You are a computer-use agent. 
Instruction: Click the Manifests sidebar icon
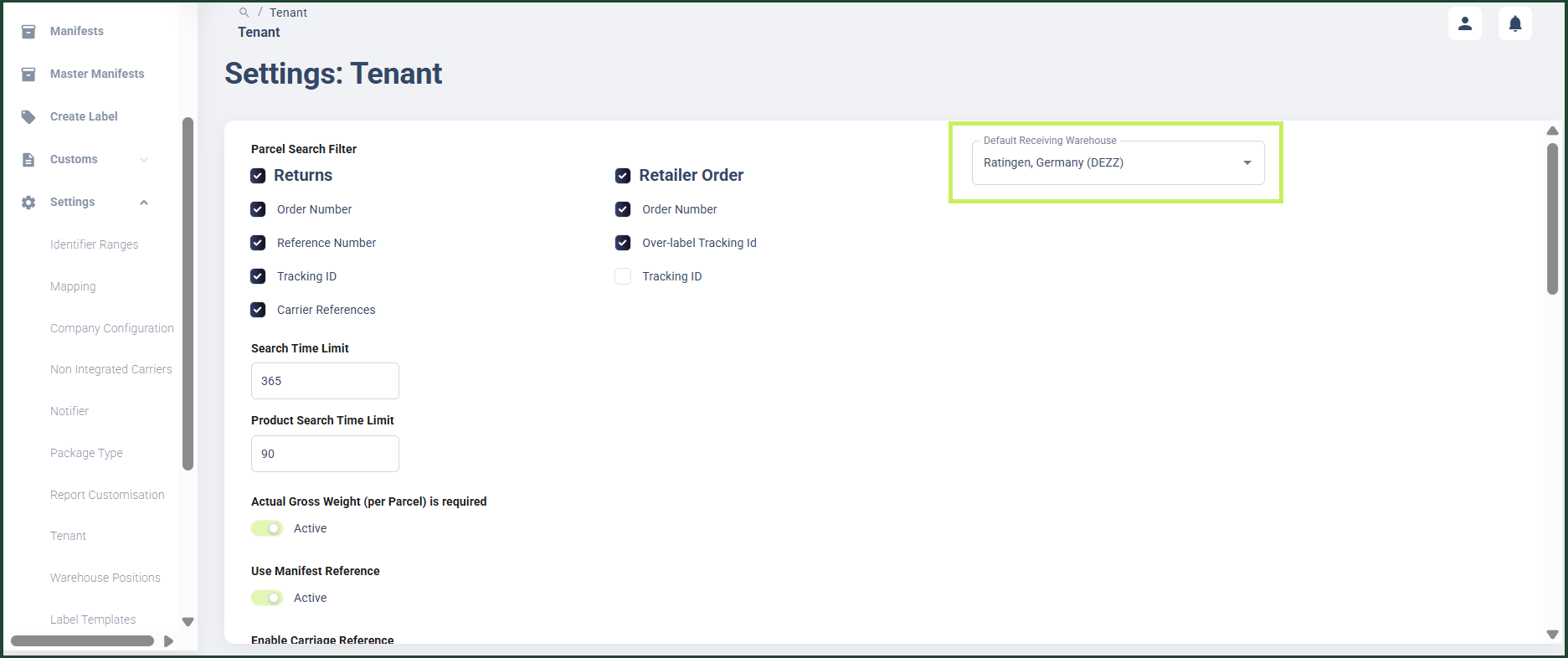click(28, 31)
